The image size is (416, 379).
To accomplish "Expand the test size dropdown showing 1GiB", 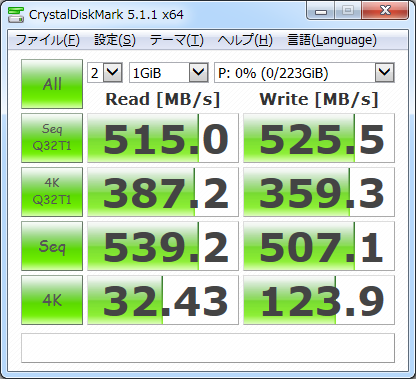I will [x=169, y=72].
